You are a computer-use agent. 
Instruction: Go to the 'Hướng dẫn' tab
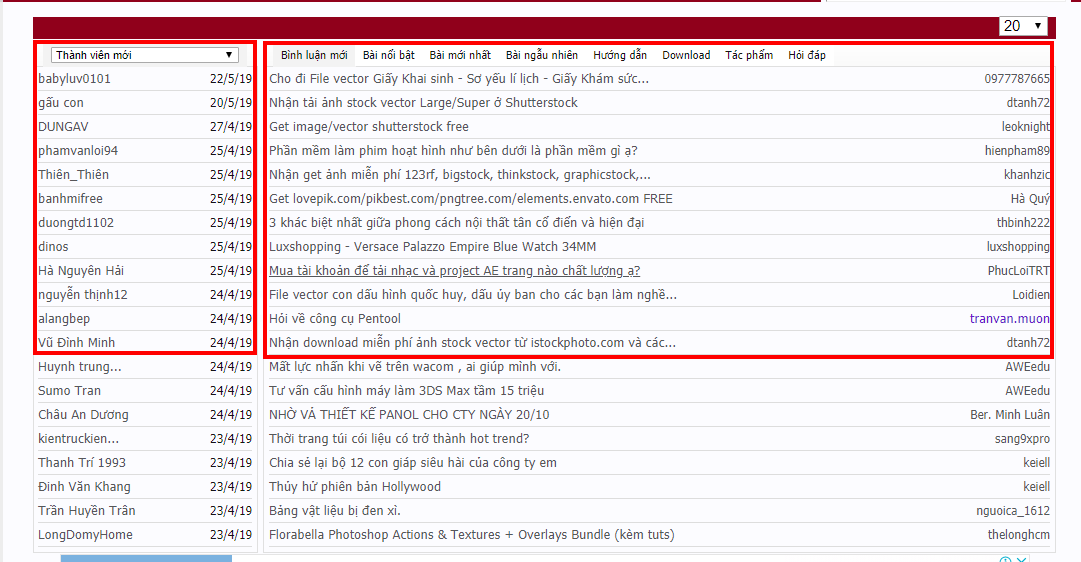(x=620, y=55)
